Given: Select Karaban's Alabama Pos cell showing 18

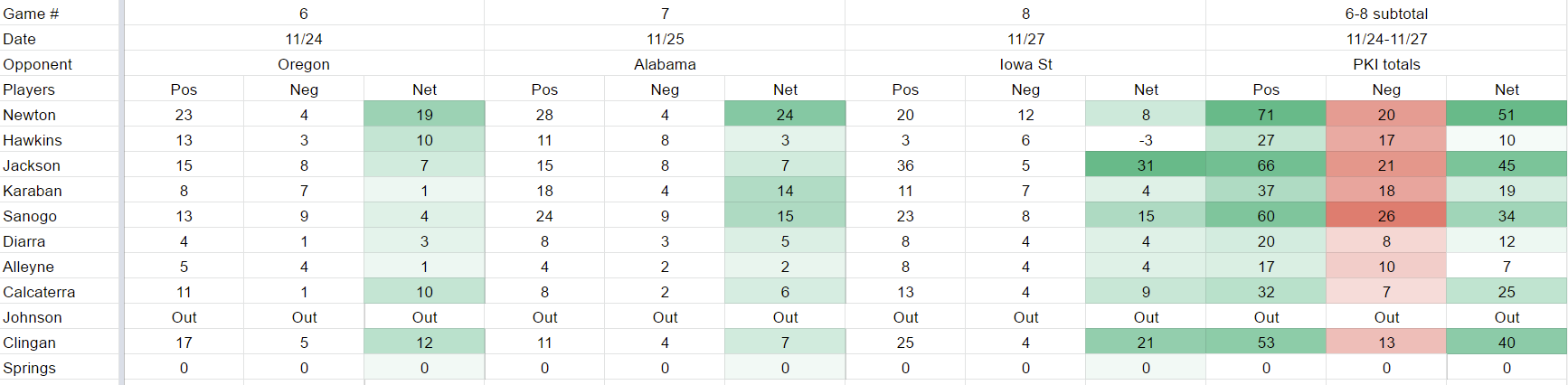Looking at the screenshot, I should (544, 191).
